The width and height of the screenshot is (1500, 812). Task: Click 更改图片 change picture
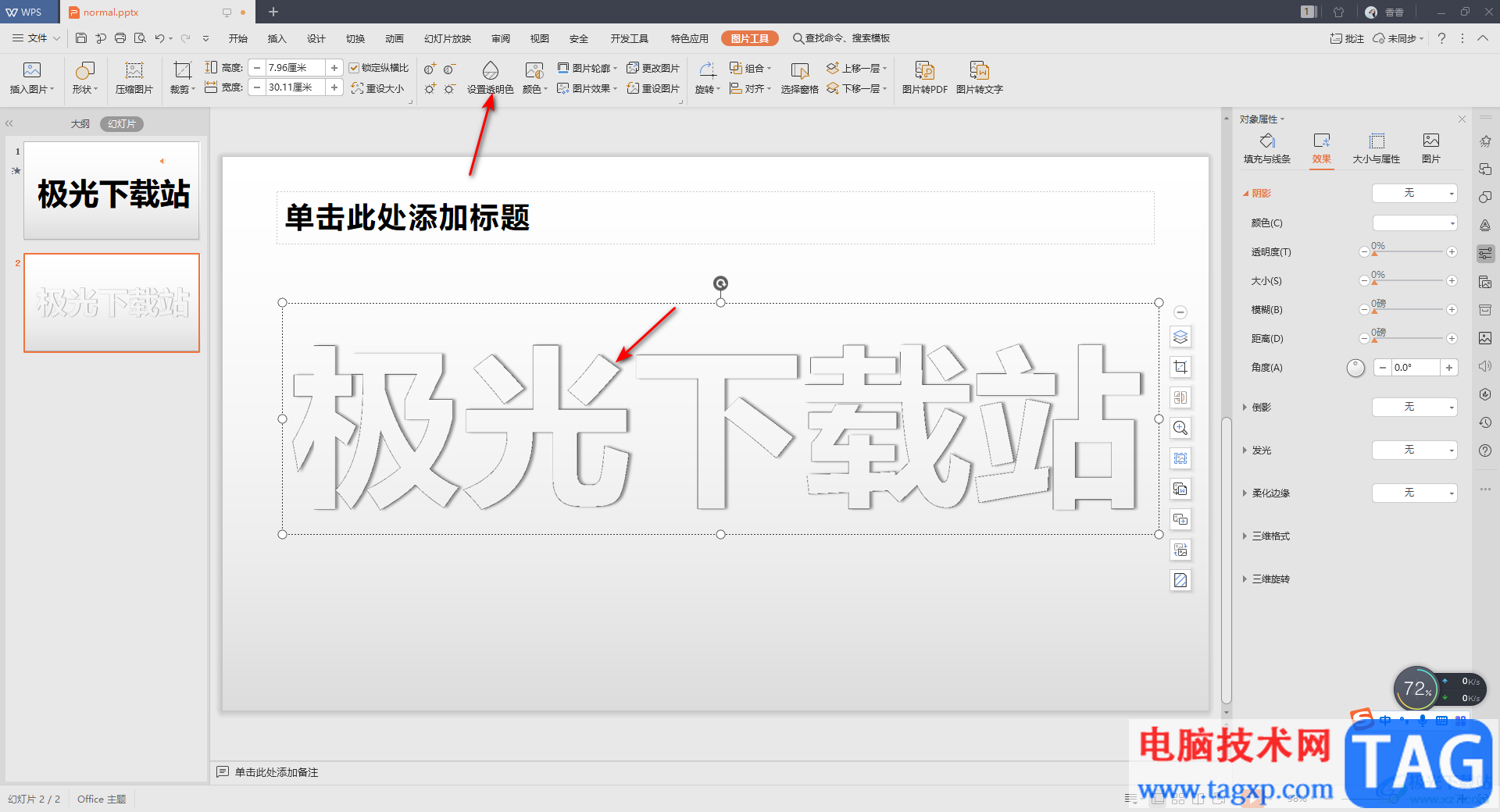(653, 68)
